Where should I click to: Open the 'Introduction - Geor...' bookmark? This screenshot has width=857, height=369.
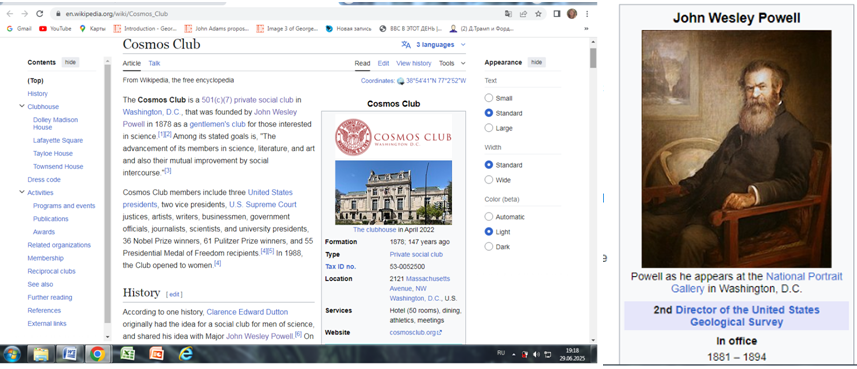[145, 28]
